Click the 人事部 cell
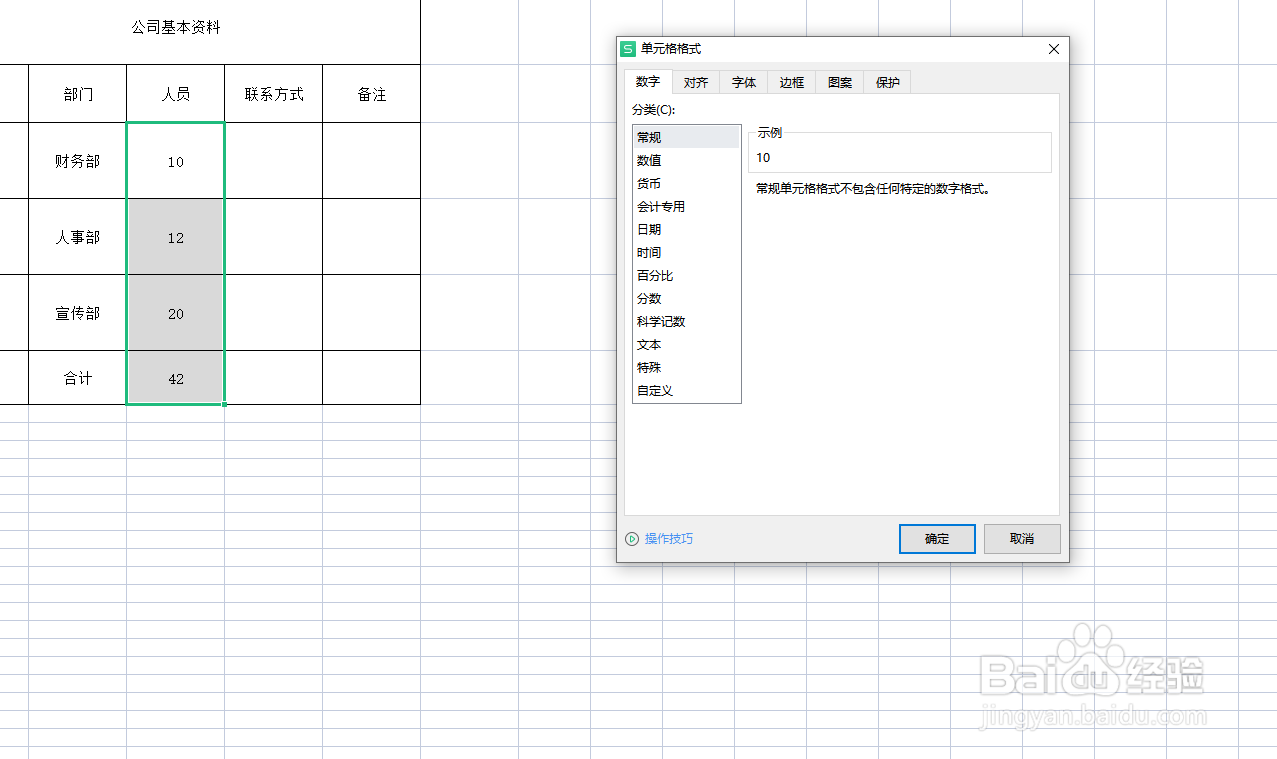The image size is (1277, 759). click(78, 237)
